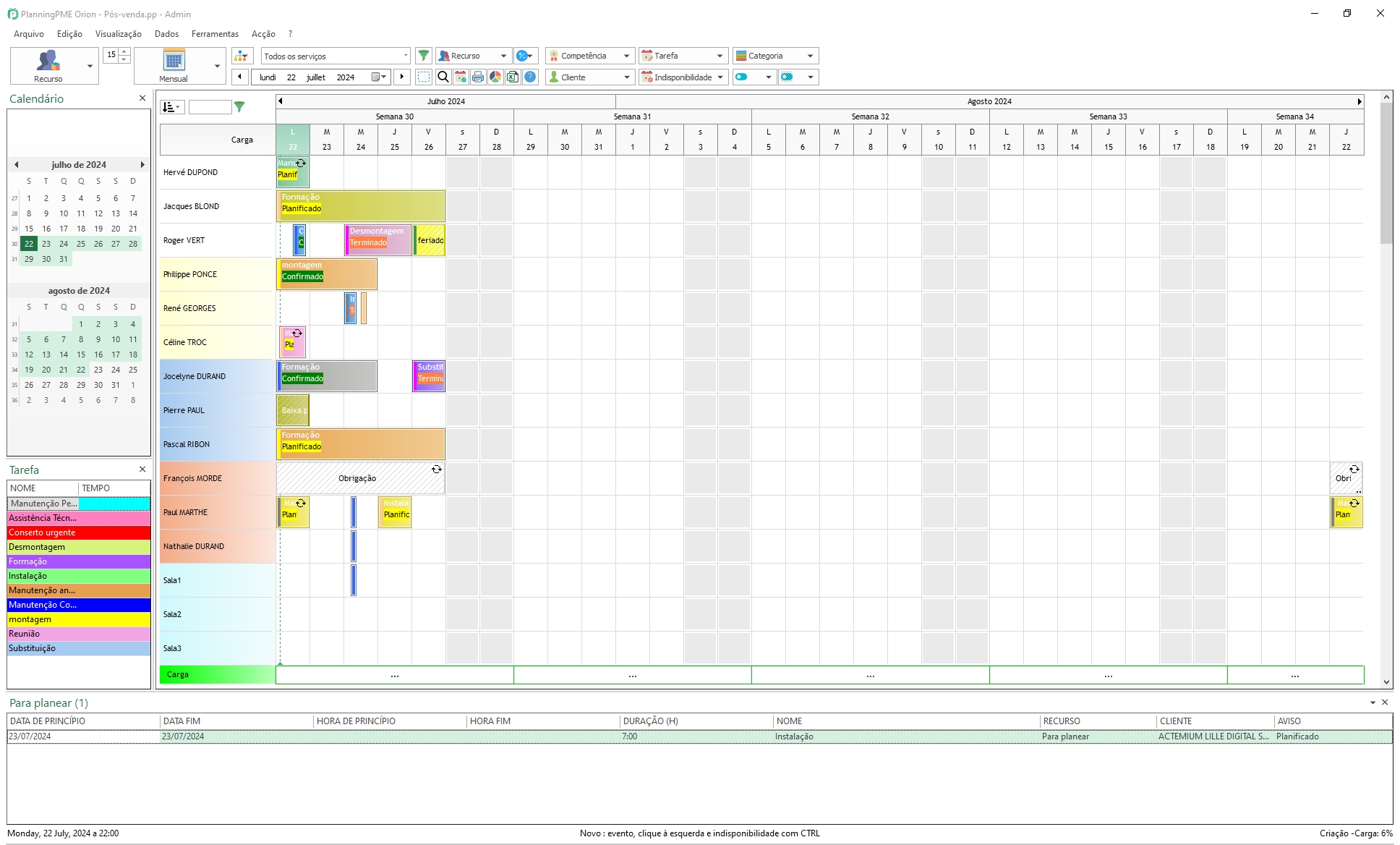Close the Calendário panel
1400x845 pixels.
point(142,98)
